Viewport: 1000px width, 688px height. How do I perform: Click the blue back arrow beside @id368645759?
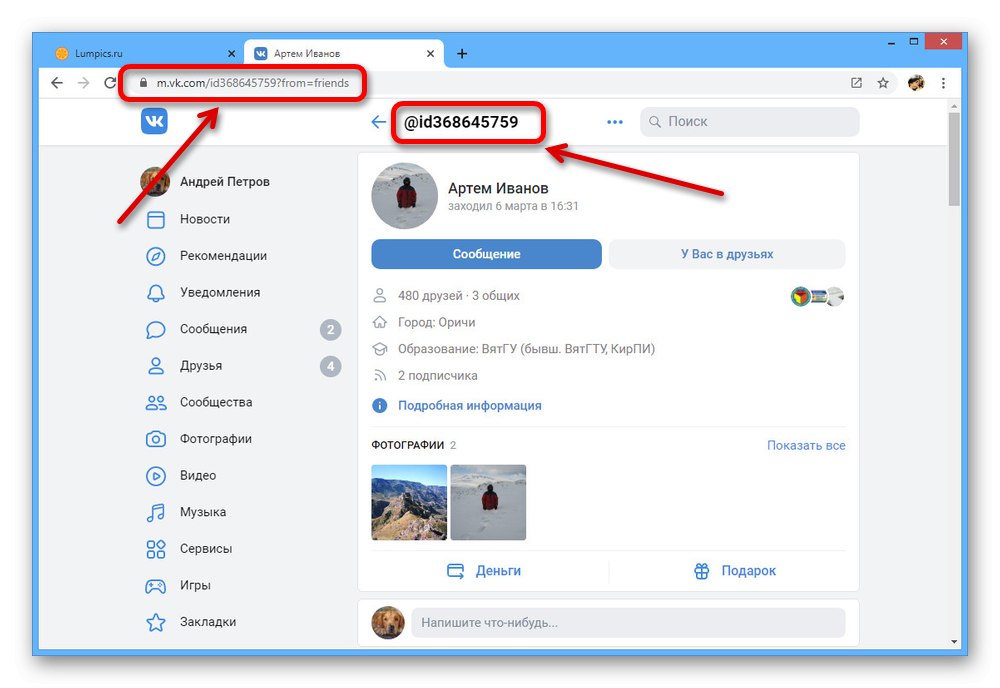[379, 122]
